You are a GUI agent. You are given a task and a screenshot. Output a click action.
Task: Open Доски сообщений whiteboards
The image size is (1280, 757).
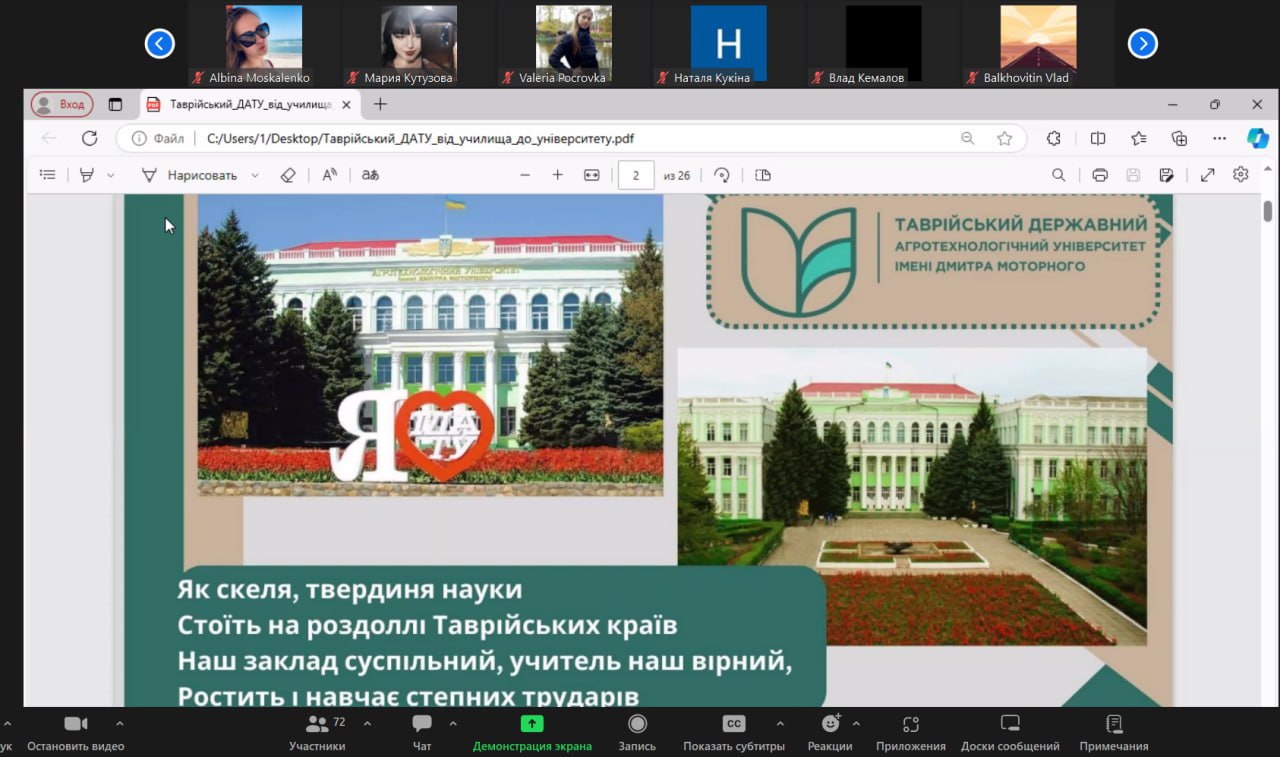pyautogui.click(x=1010, y=732)
